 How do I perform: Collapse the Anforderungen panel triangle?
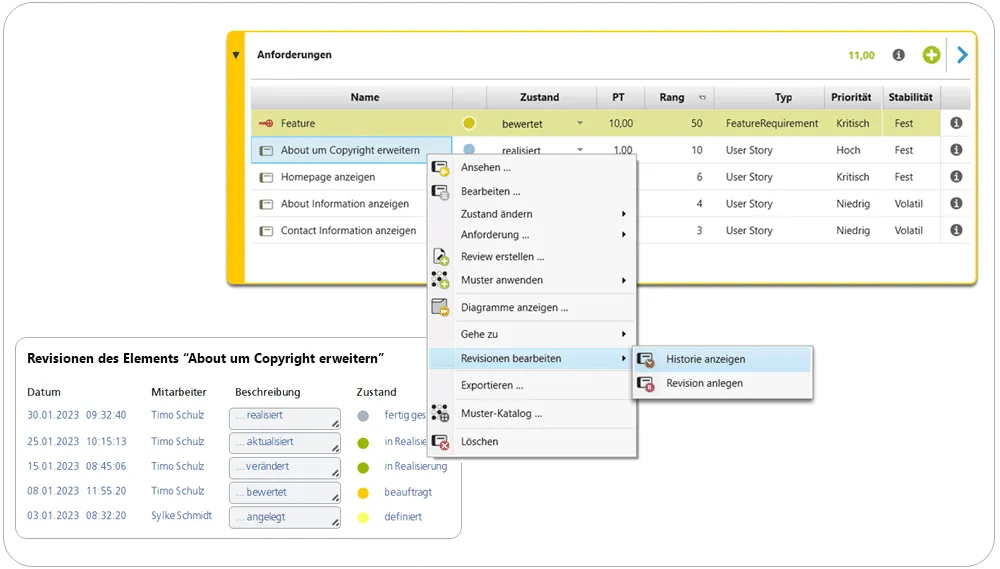coord(236,55)
